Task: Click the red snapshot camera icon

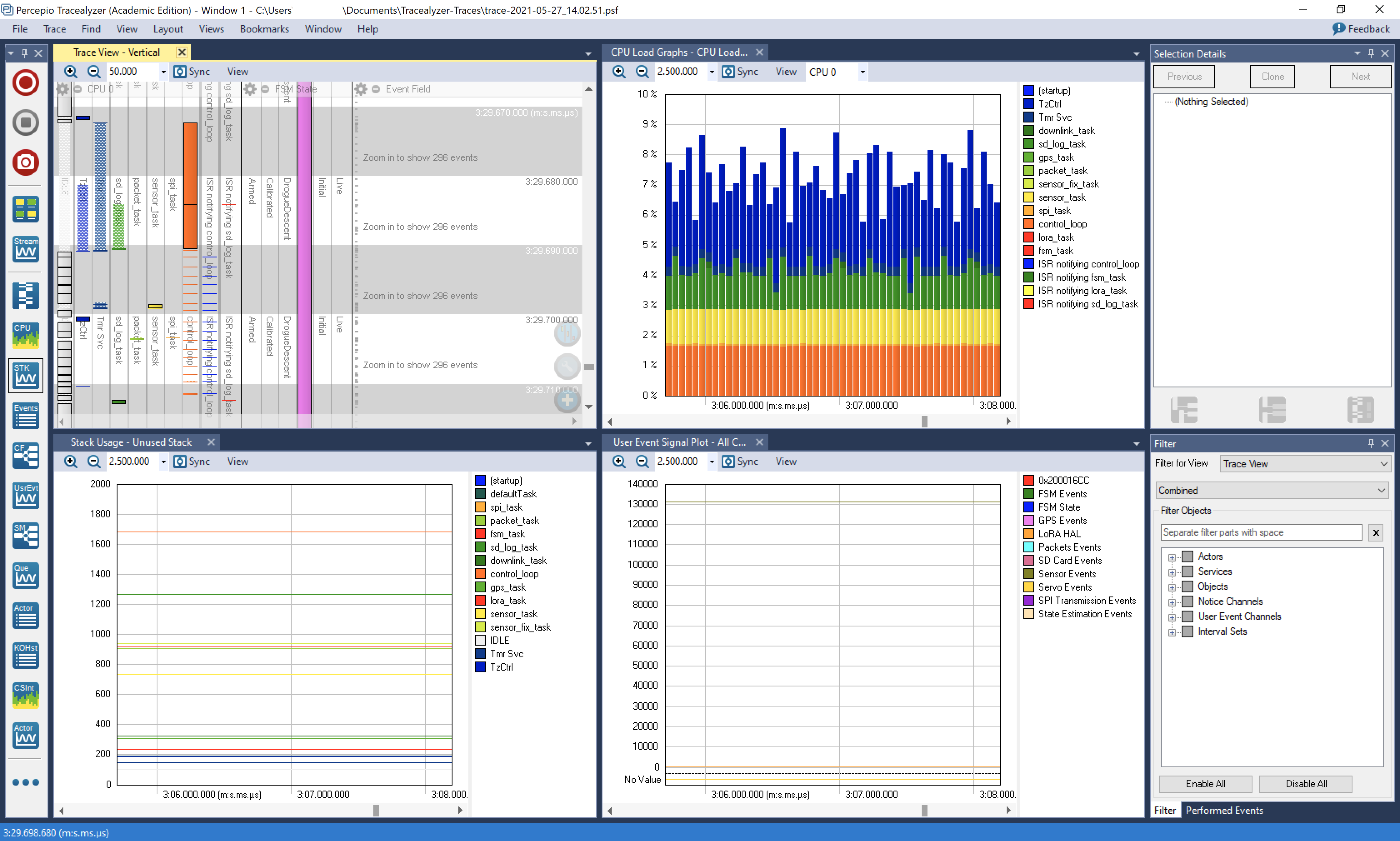Action: click(25, 162)
